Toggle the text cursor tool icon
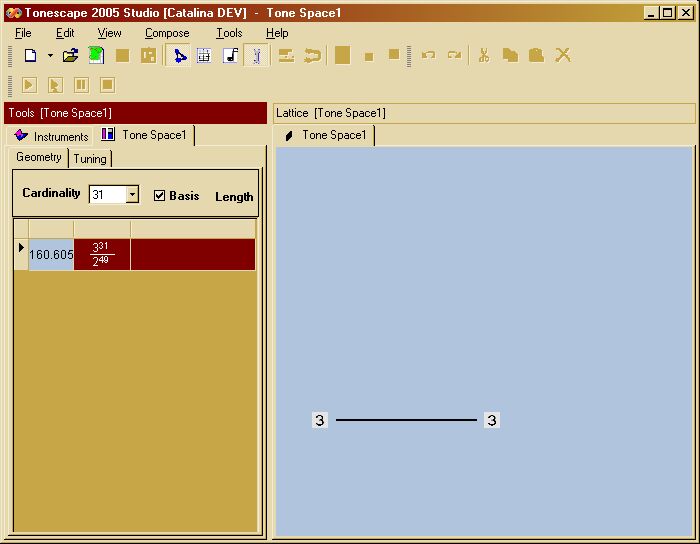Image resolution: width=700 pixels, height=544 pixels. coord(257,56)
